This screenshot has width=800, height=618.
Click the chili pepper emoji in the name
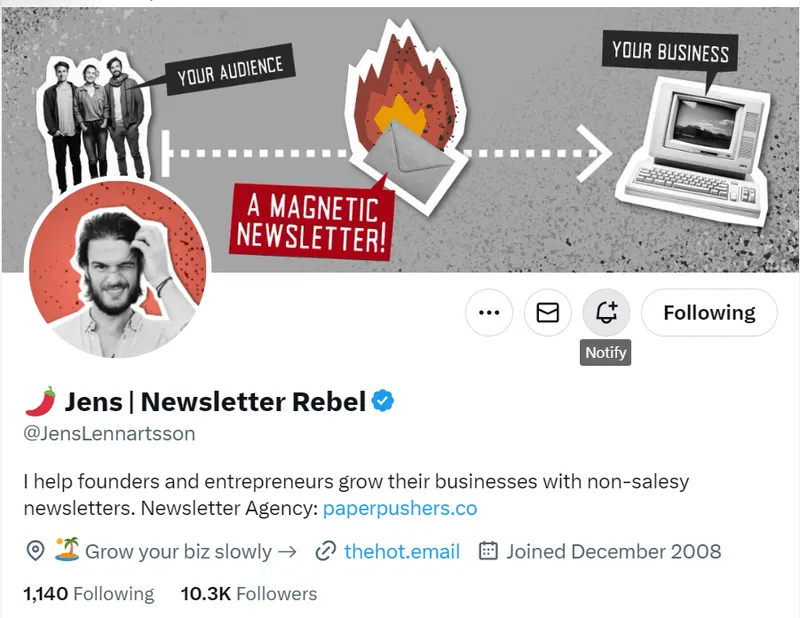pyautogui.click(x=40, y=402)
